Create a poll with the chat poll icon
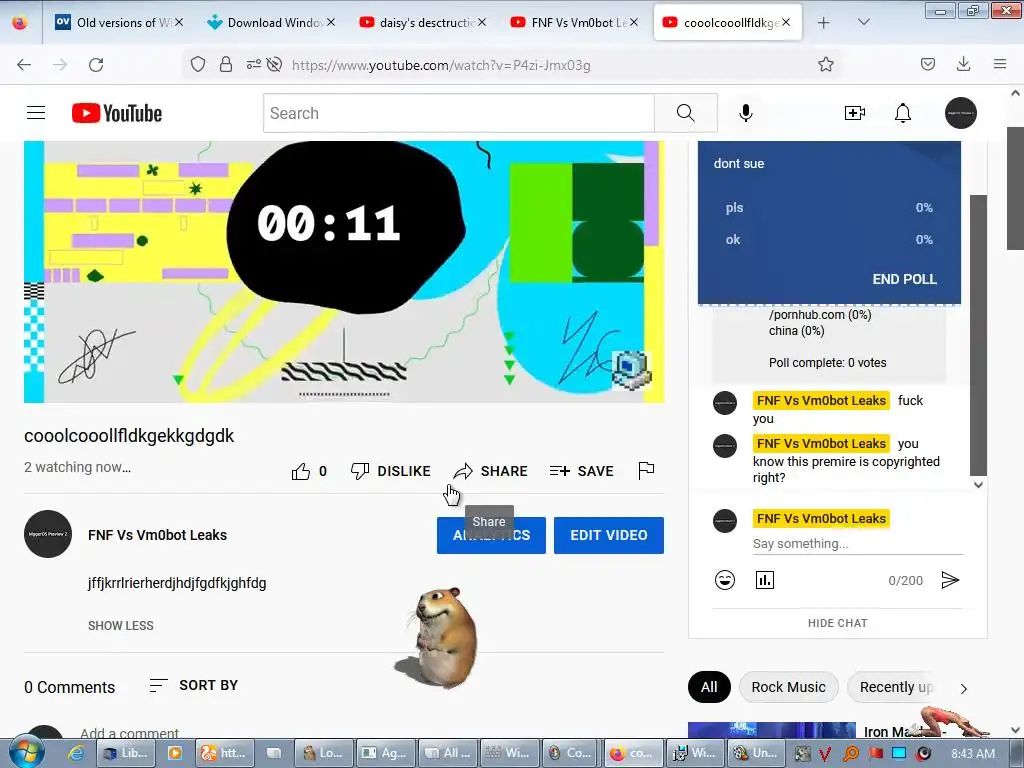This screenshot has height=768, width=1024. [765, 580]
